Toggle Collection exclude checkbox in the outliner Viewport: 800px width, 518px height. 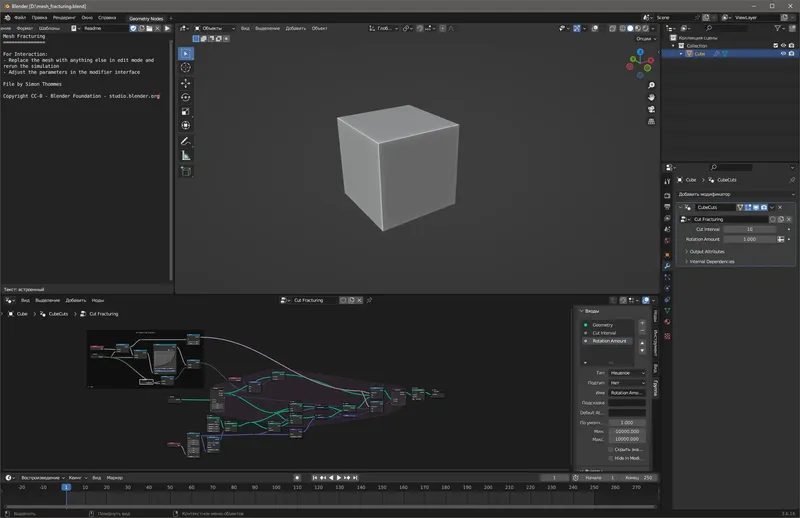point(776,45)
